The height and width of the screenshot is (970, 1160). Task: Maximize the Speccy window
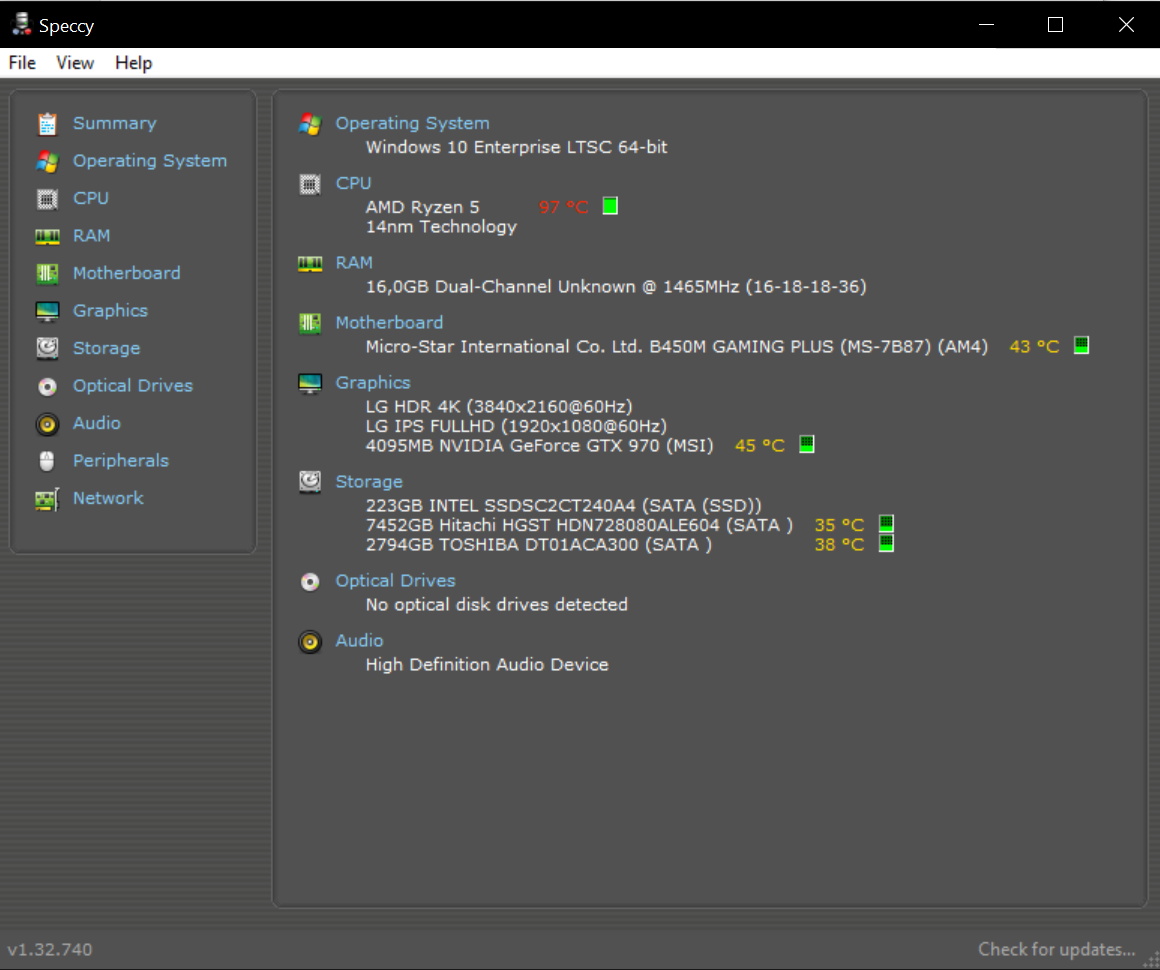(x=1056, y=24)
